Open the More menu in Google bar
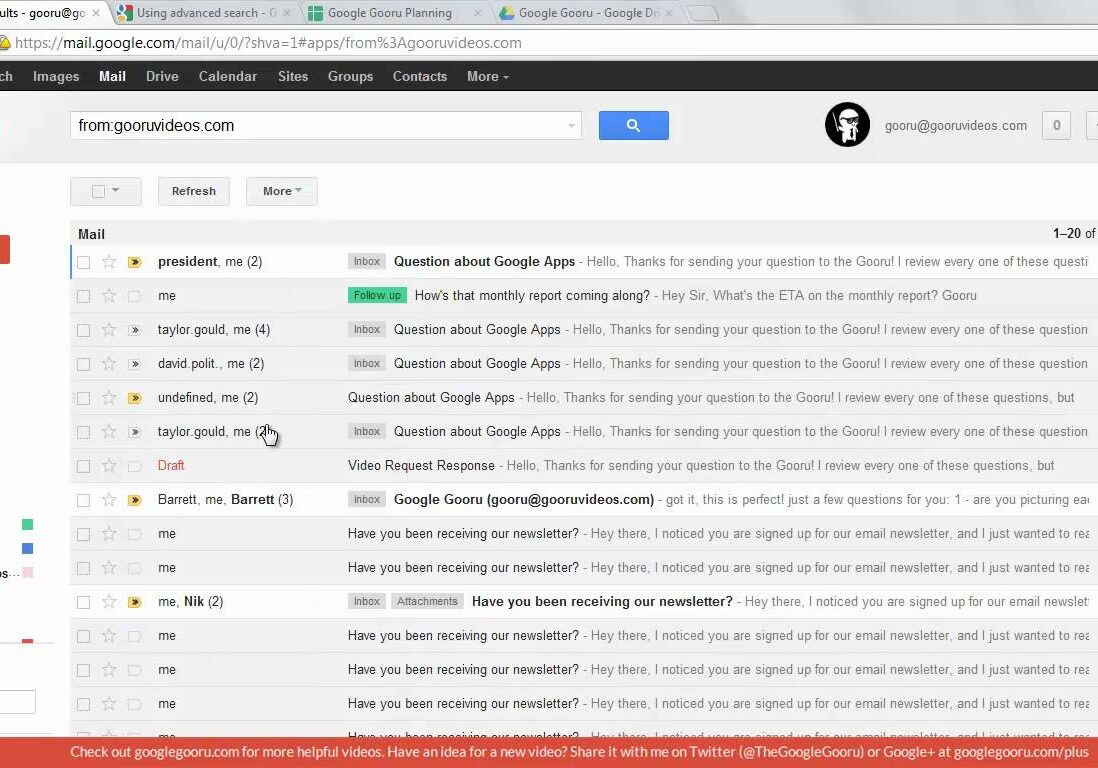This screenshot has height=768, width=1098. tap(487, 76)
